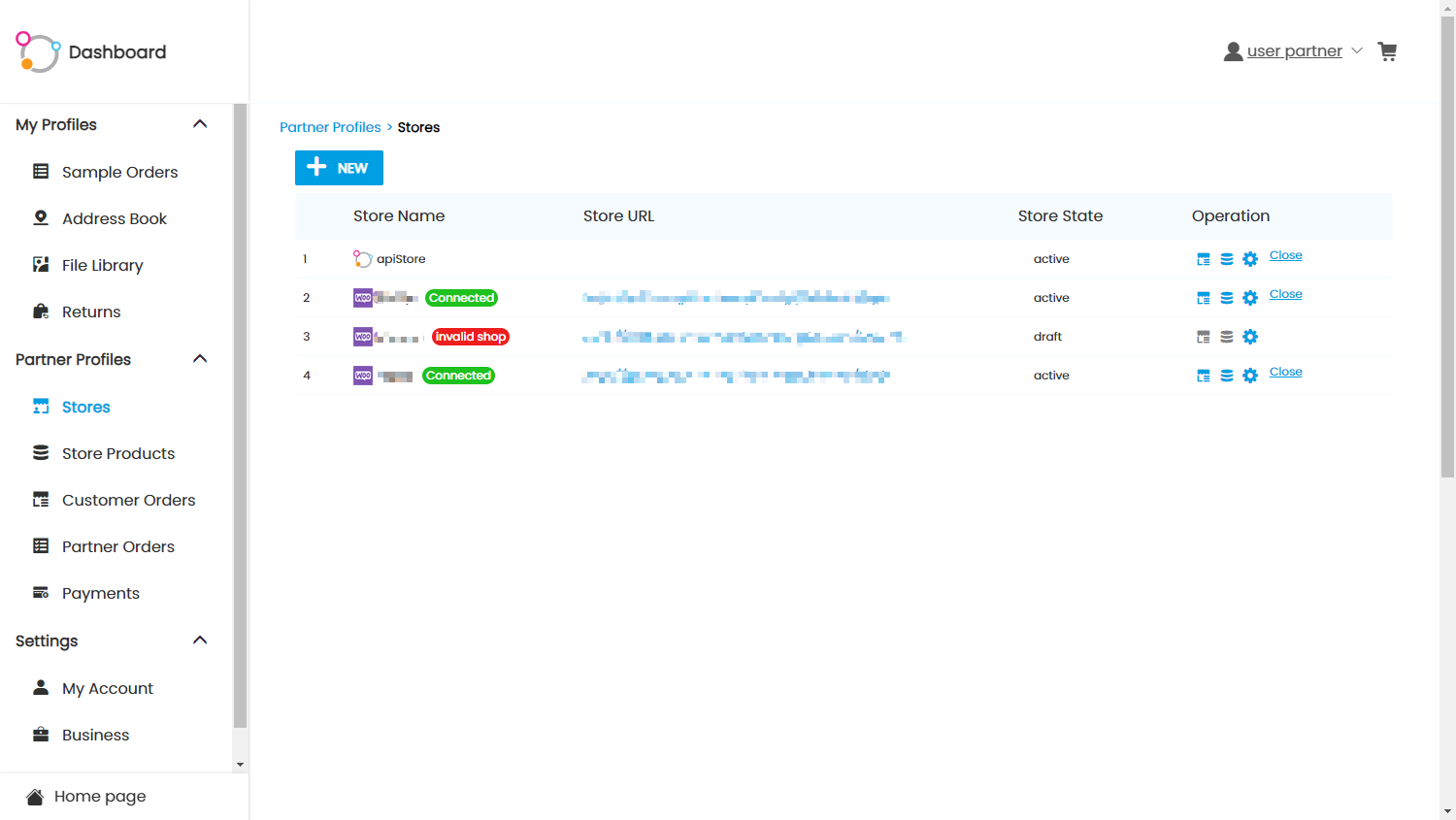Image resolution: width=1456 pixels, height=820 pixels.
Task: Open settings gear for the draft store
Action: (x=1250, y=337)
